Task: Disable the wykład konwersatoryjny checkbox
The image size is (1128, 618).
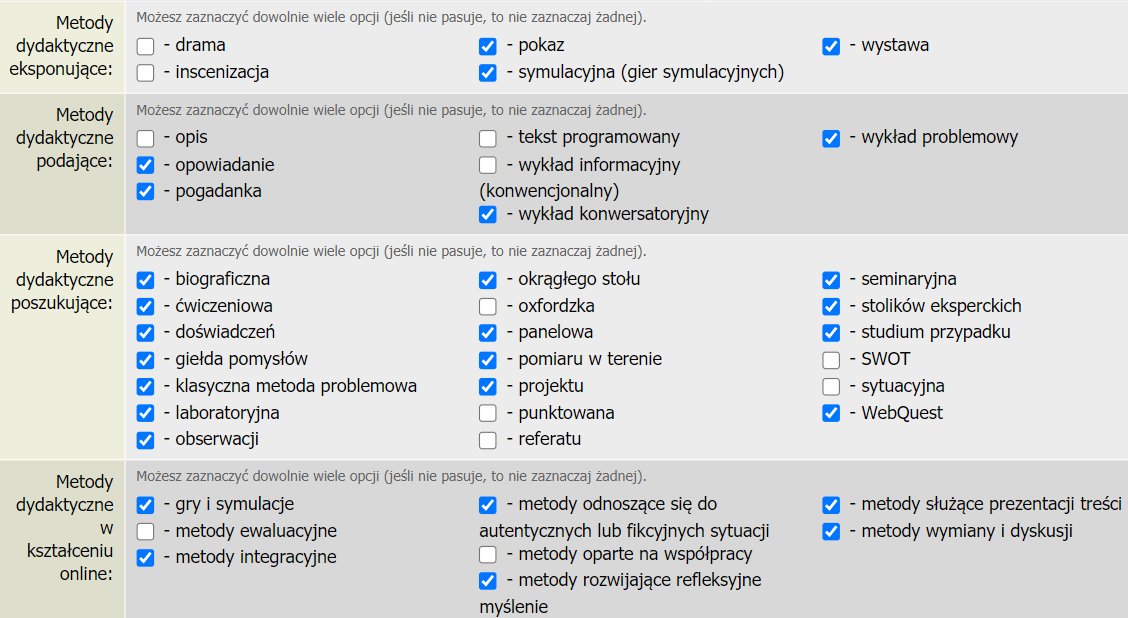Action: coord(488,214)
